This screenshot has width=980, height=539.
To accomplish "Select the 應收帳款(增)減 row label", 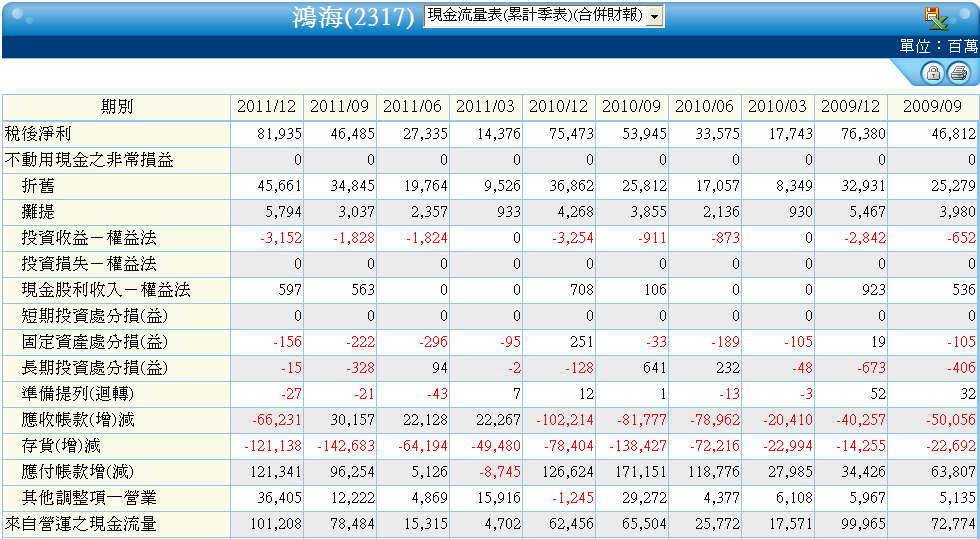I will click(x=78, y=420).
